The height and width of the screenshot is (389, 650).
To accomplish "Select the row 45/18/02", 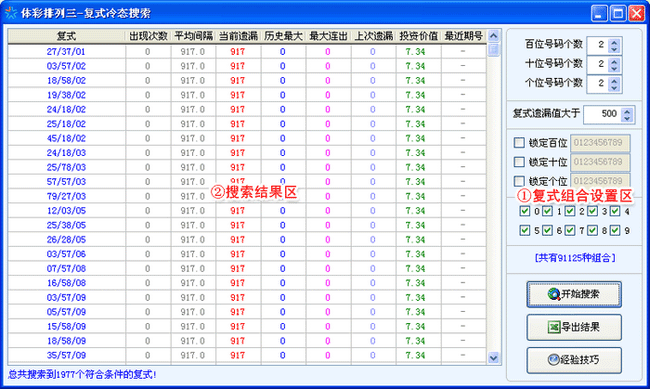I will click(247, 138).
